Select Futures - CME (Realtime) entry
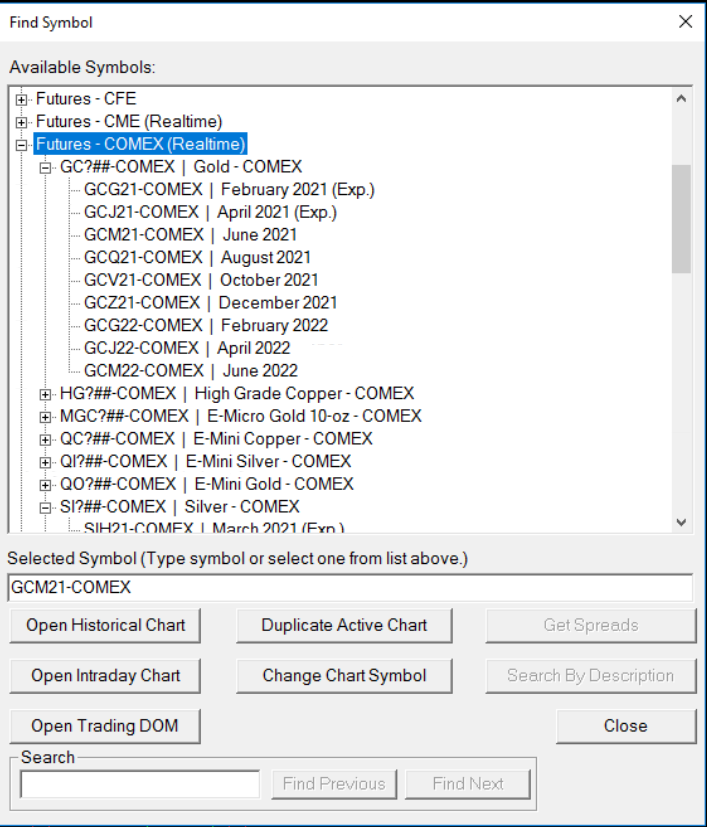The width and height of the screenshot is (707, 827). point(129,121)
